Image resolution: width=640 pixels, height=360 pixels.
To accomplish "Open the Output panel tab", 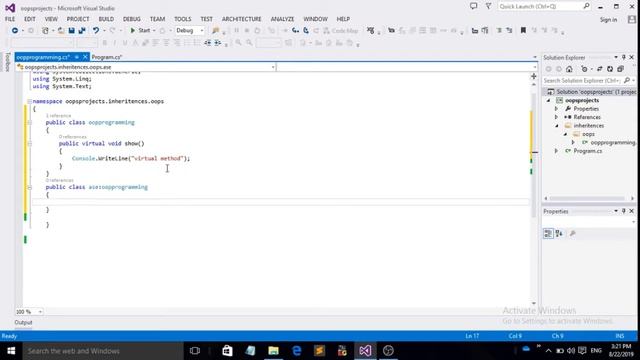I will 23,322.
